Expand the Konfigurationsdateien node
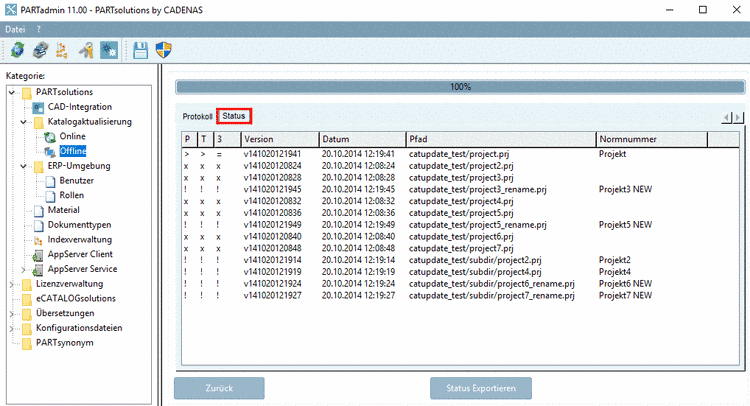 click(x=12, y=329)
